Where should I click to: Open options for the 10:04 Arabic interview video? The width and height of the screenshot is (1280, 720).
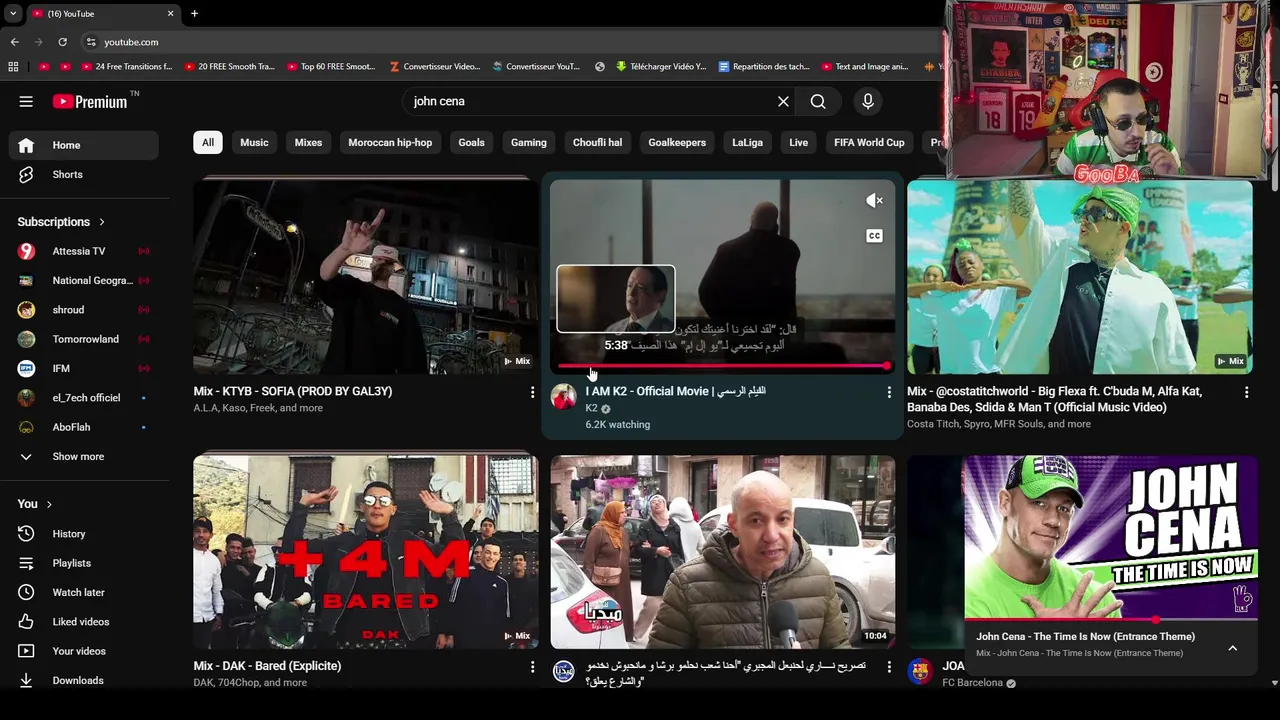pos(889,667)
